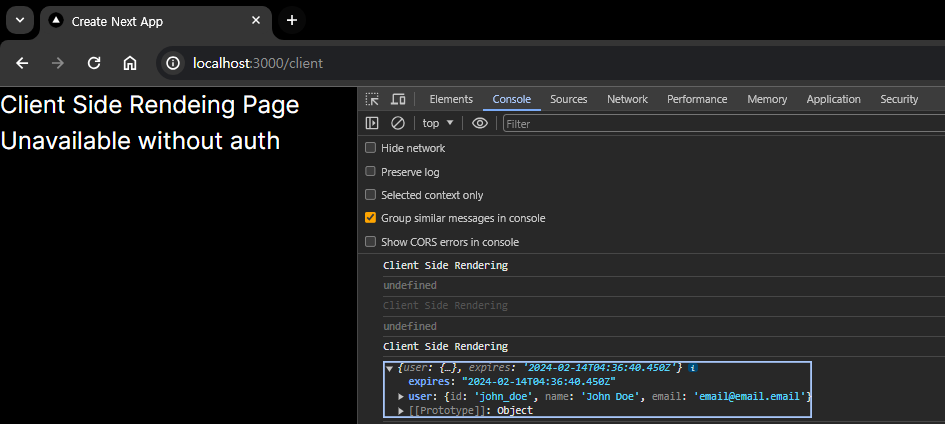Click the console Filter input field
The width and height of the screenshot is (945, 424).
click(723, 123)
